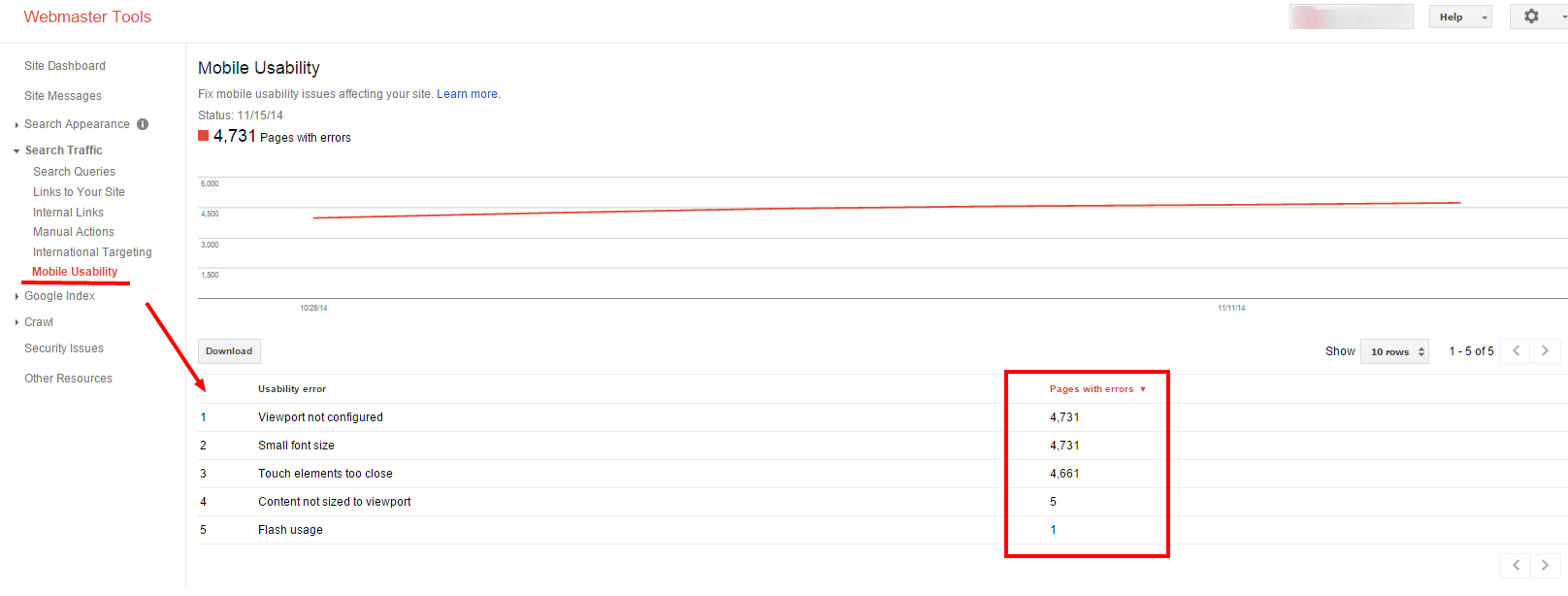Open Security Issues page
The width and height of the screenshot is (1568, 596).
(x=64, y=348)
